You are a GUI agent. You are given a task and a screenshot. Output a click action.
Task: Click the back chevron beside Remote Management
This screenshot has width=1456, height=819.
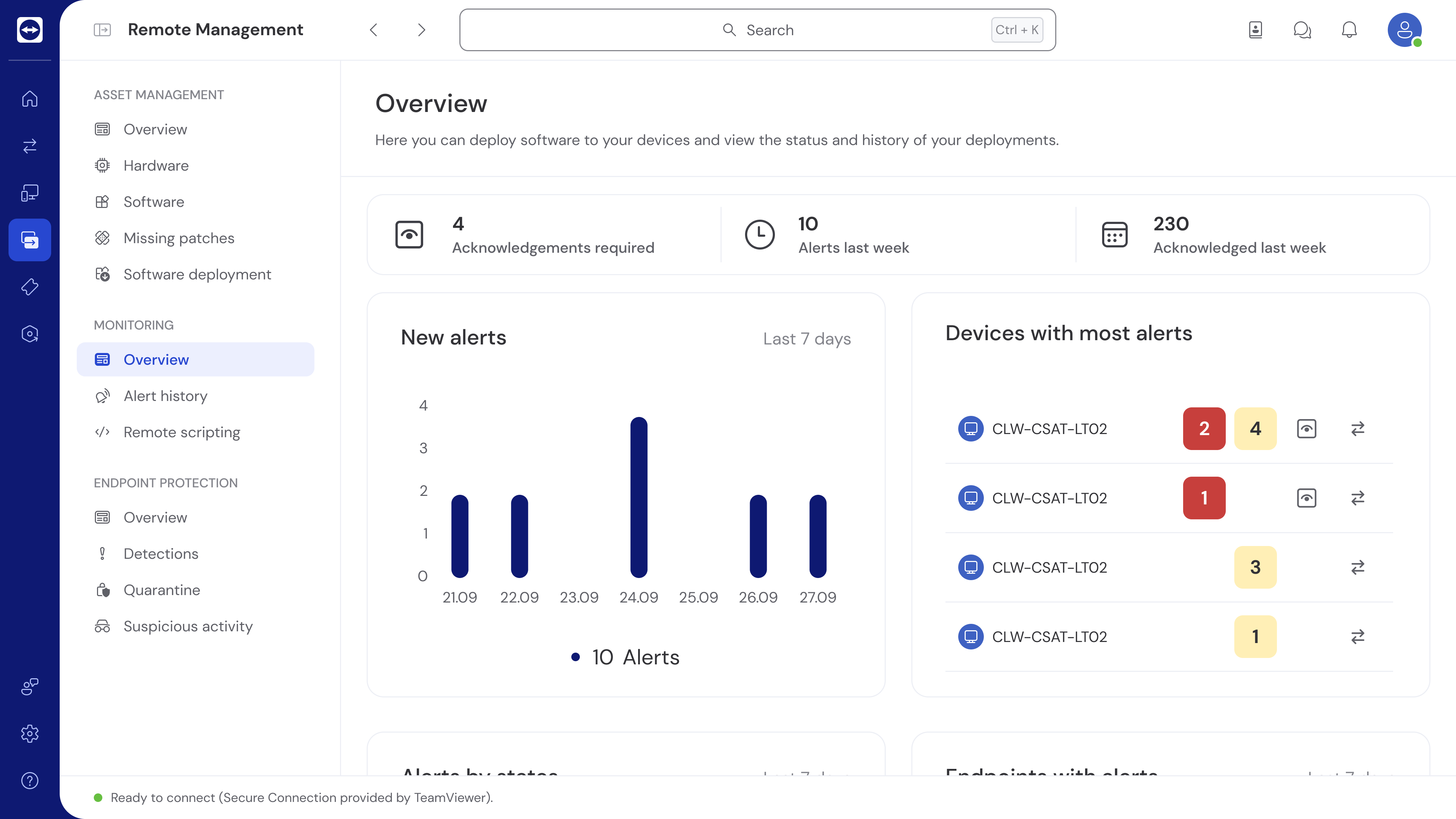point(373,30)
